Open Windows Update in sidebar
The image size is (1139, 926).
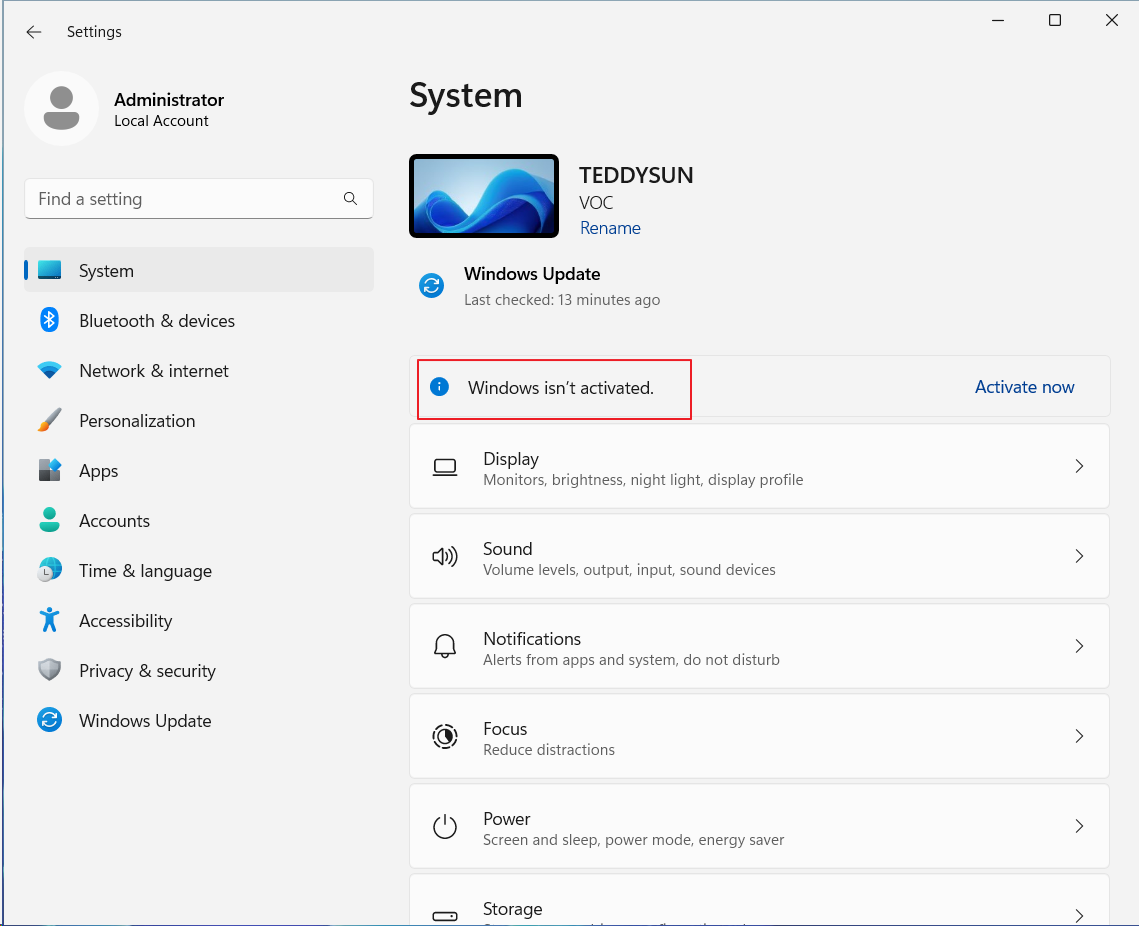199,720
